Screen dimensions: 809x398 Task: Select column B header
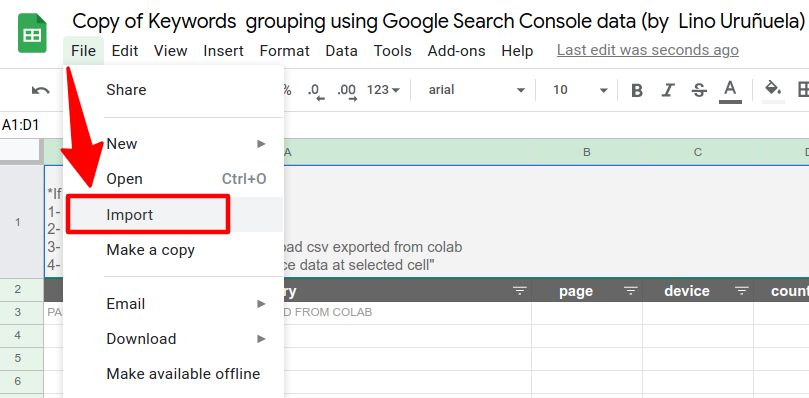pos(587,152)
